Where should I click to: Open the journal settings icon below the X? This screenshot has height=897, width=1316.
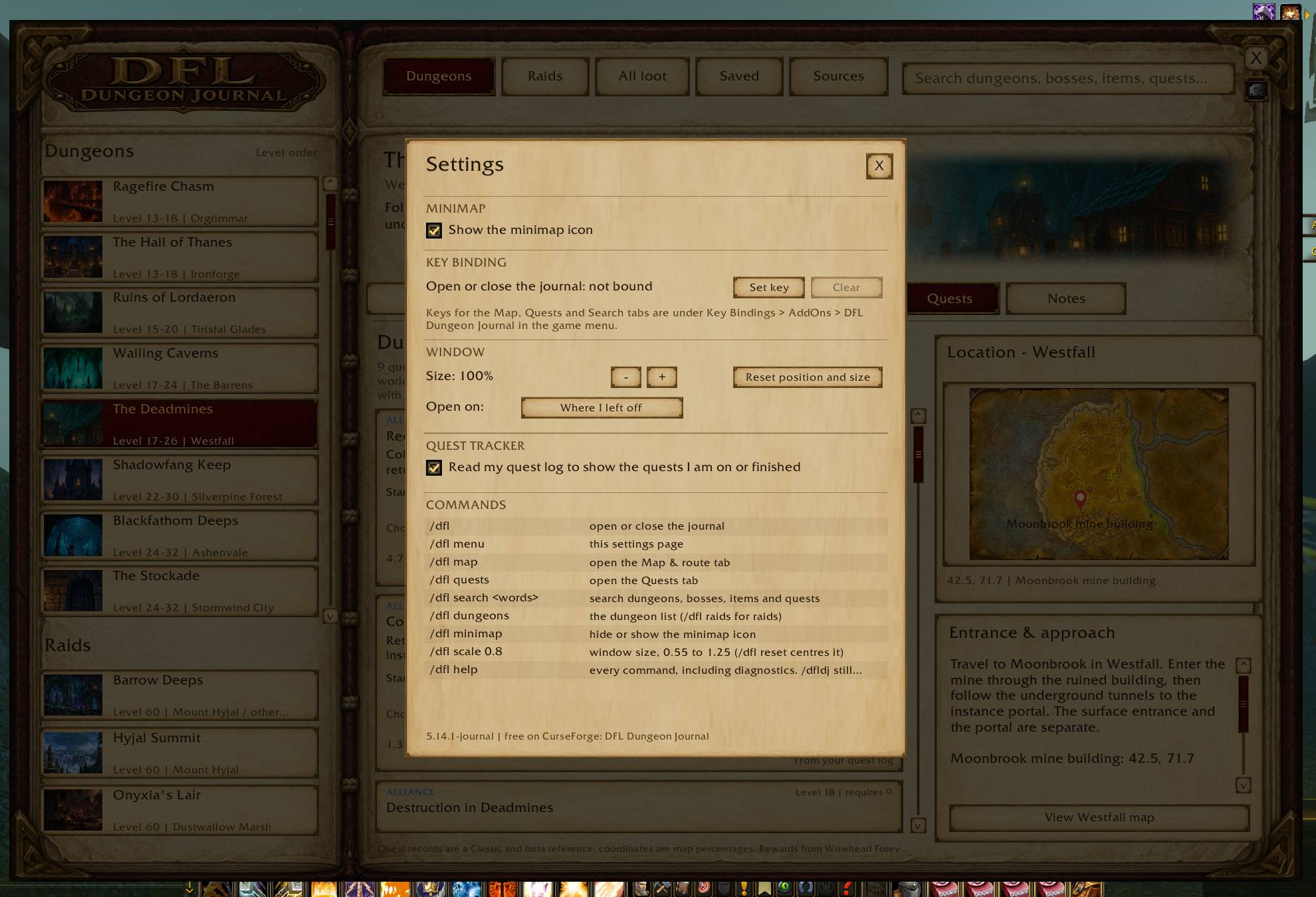pos(1256,90)
